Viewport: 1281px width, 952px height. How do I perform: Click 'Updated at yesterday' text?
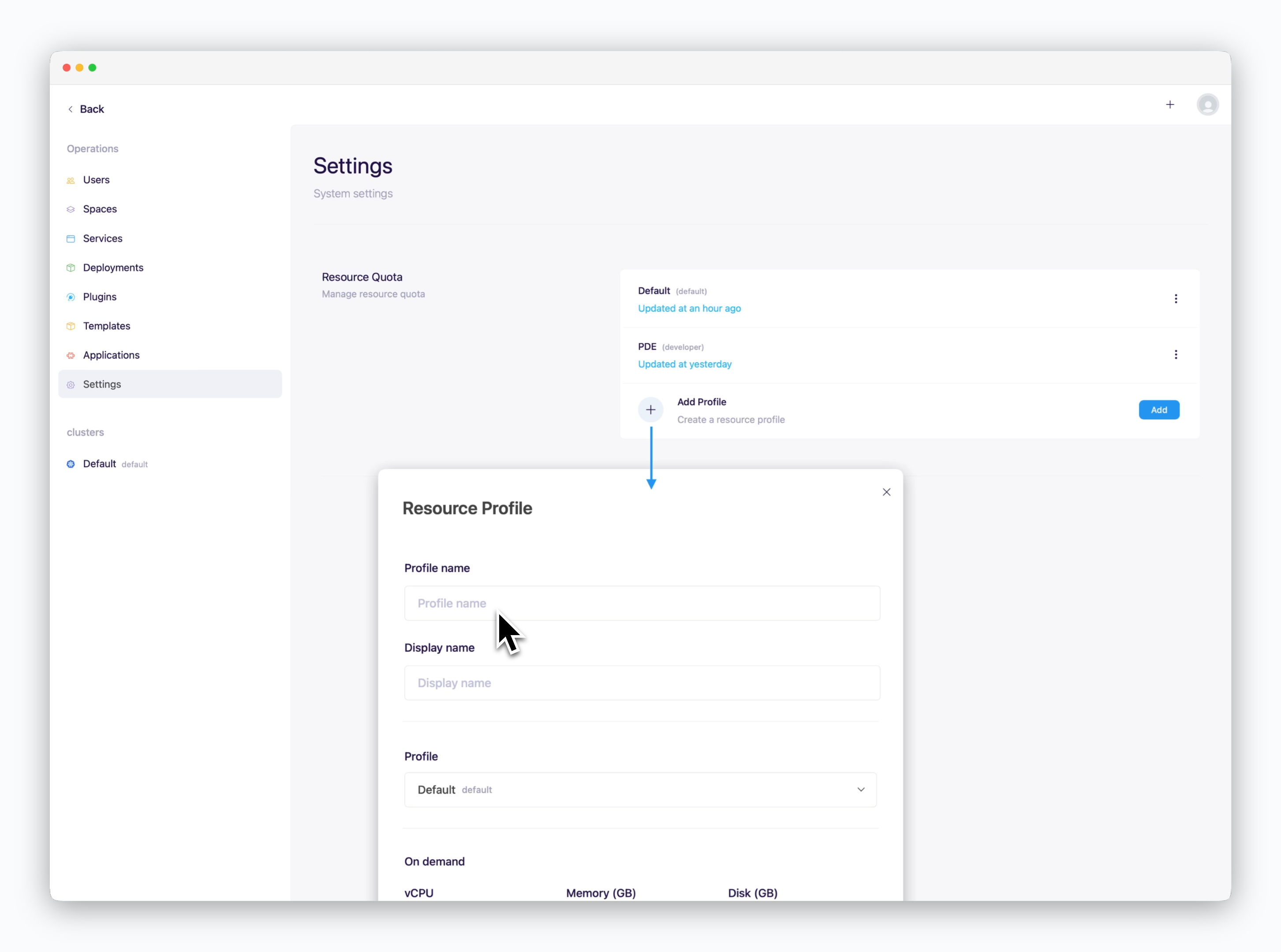pyautogui.click(x=685, y=364)
